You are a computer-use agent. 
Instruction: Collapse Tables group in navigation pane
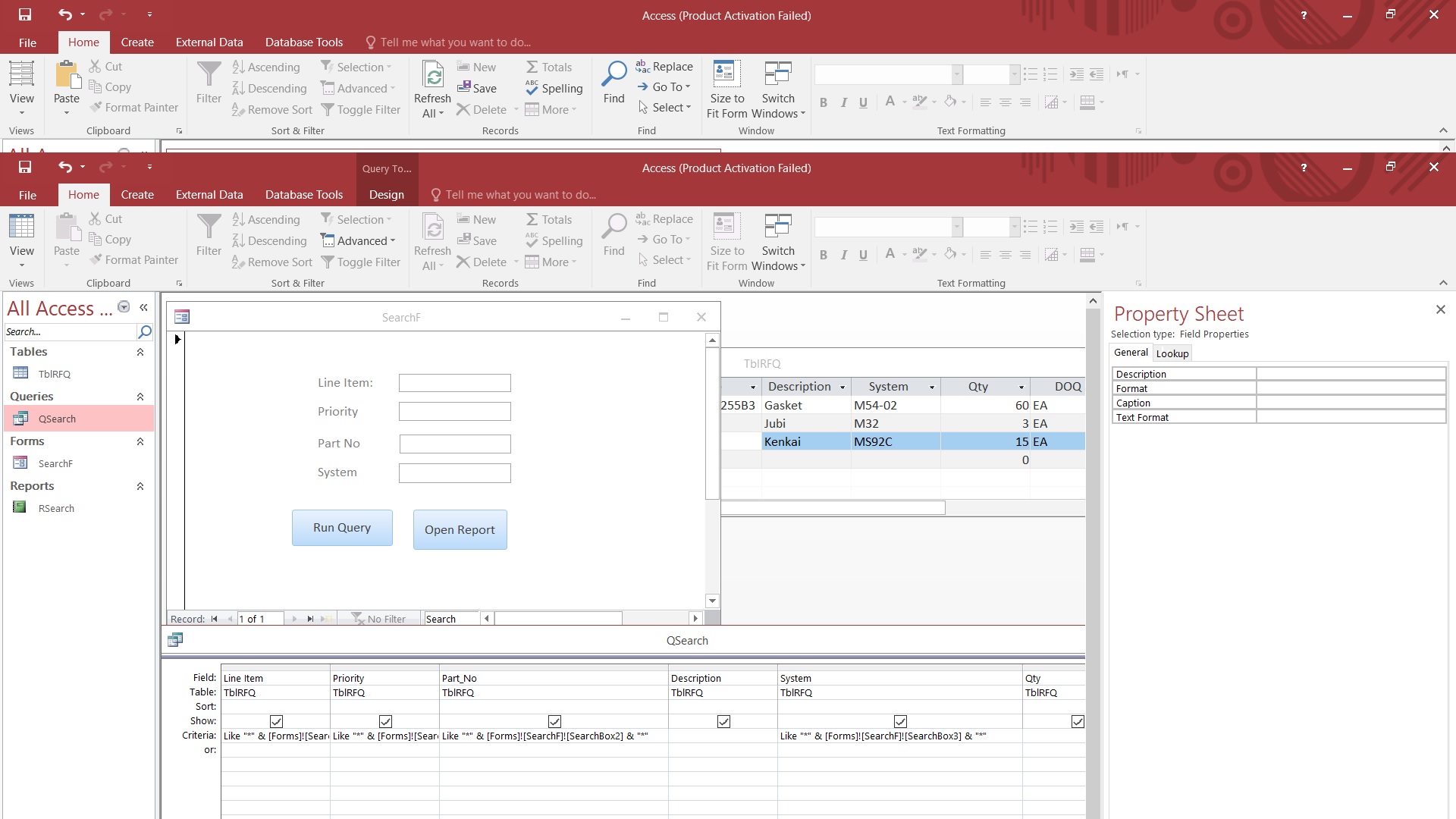(140, 352)
